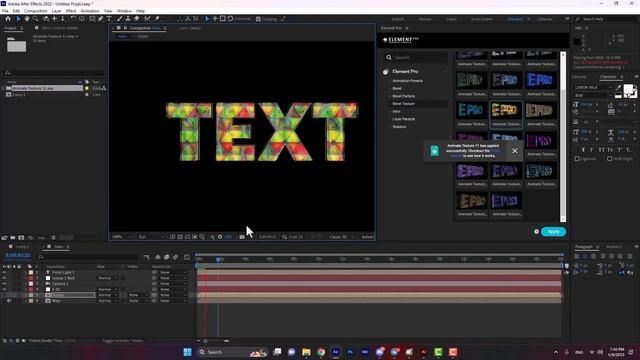Open the viewer magnification dropdown showing 100%

(122, 237)
